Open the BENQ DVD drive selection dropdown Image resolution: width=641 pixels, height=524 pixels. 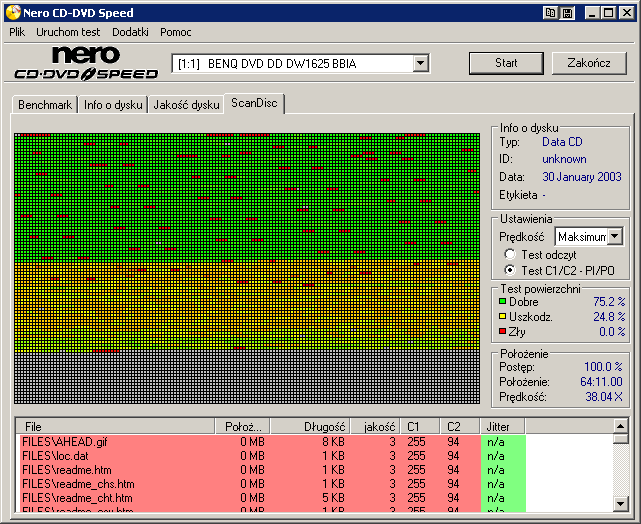[x=421, y=63]
